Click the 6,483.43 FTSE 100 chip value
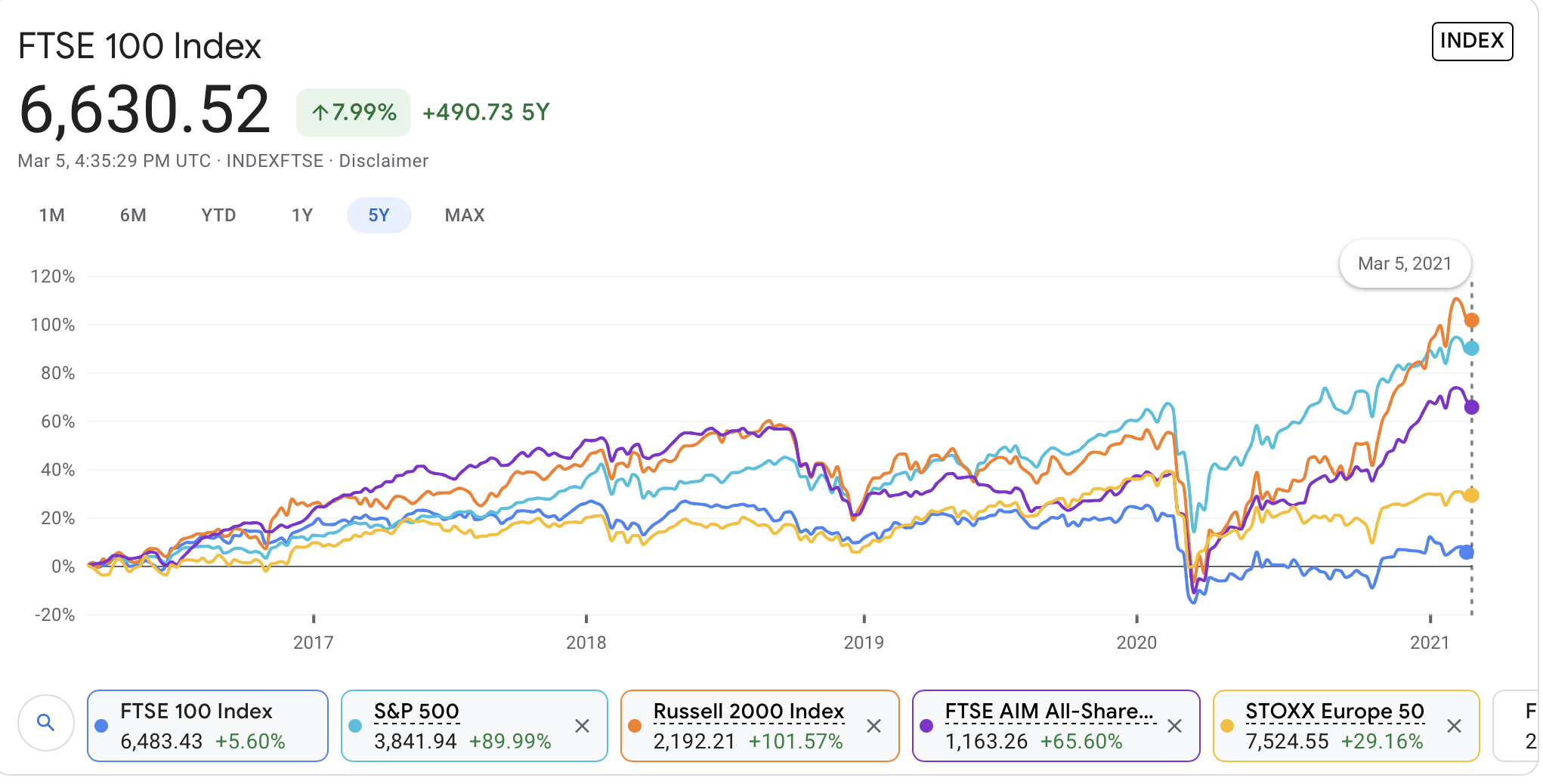 (162, 742)
